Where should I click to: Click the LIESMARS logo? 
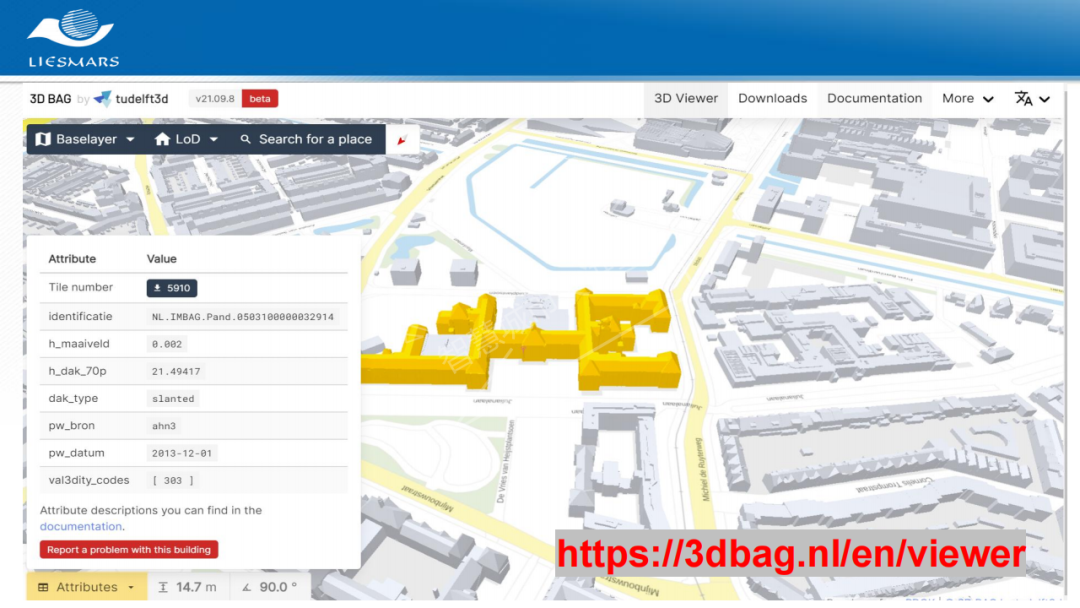[73, 38]
